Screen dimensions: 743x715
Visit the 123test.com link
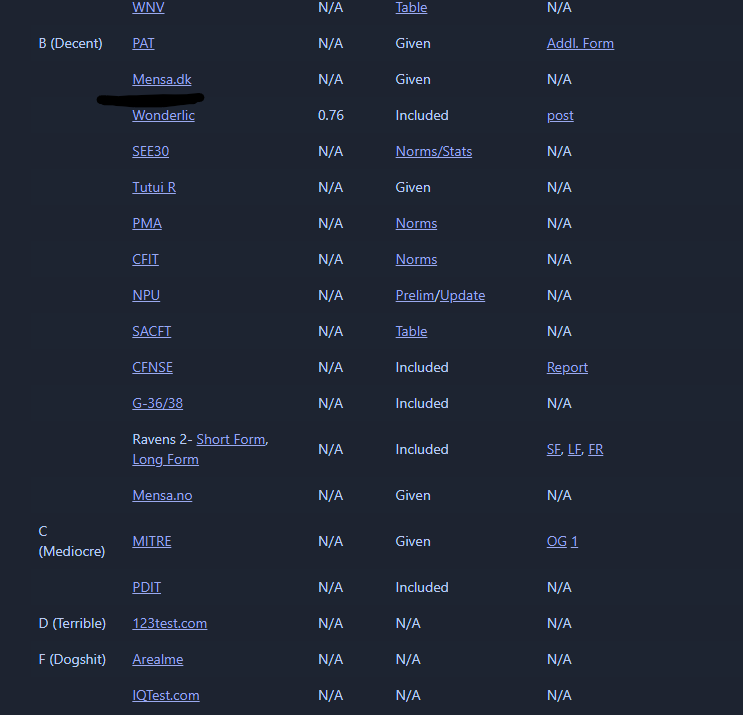169,624
